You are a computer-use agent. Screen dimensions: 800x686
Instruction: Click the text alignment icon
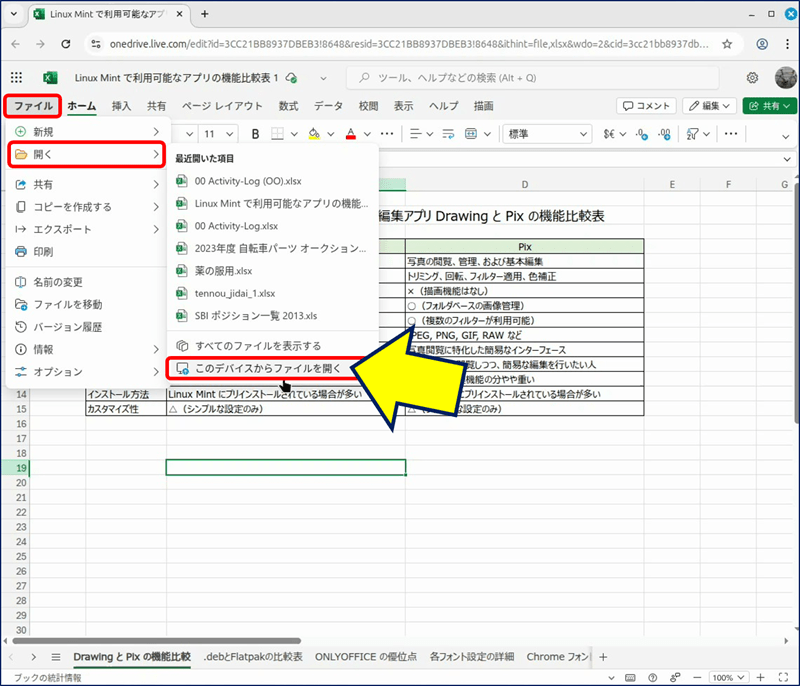tap(416, 134)
